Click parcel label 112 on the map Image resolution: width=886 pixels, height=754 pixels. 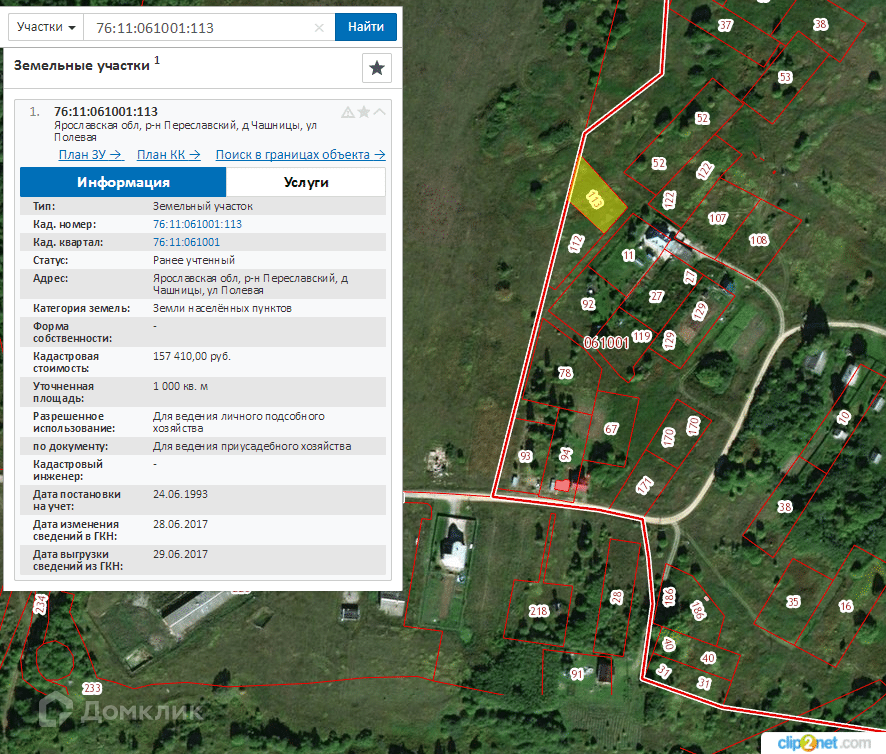(x=576, y=243)
